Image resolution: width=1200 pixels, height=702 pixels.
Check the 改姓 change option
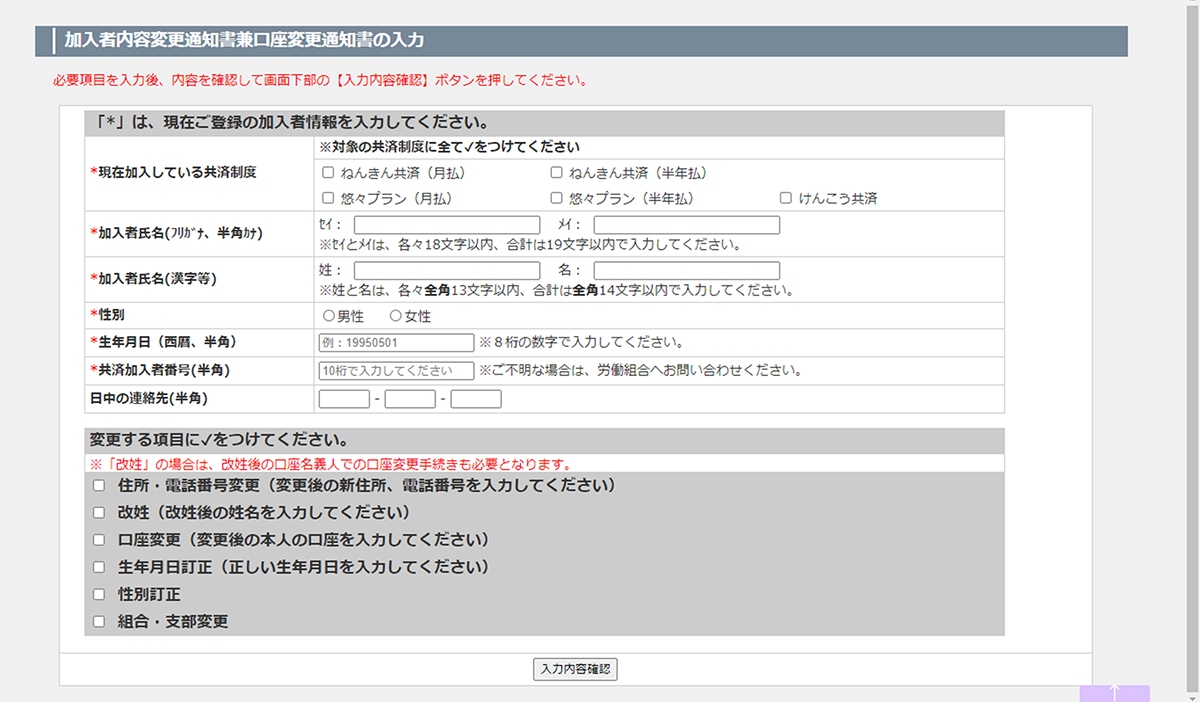98,513
